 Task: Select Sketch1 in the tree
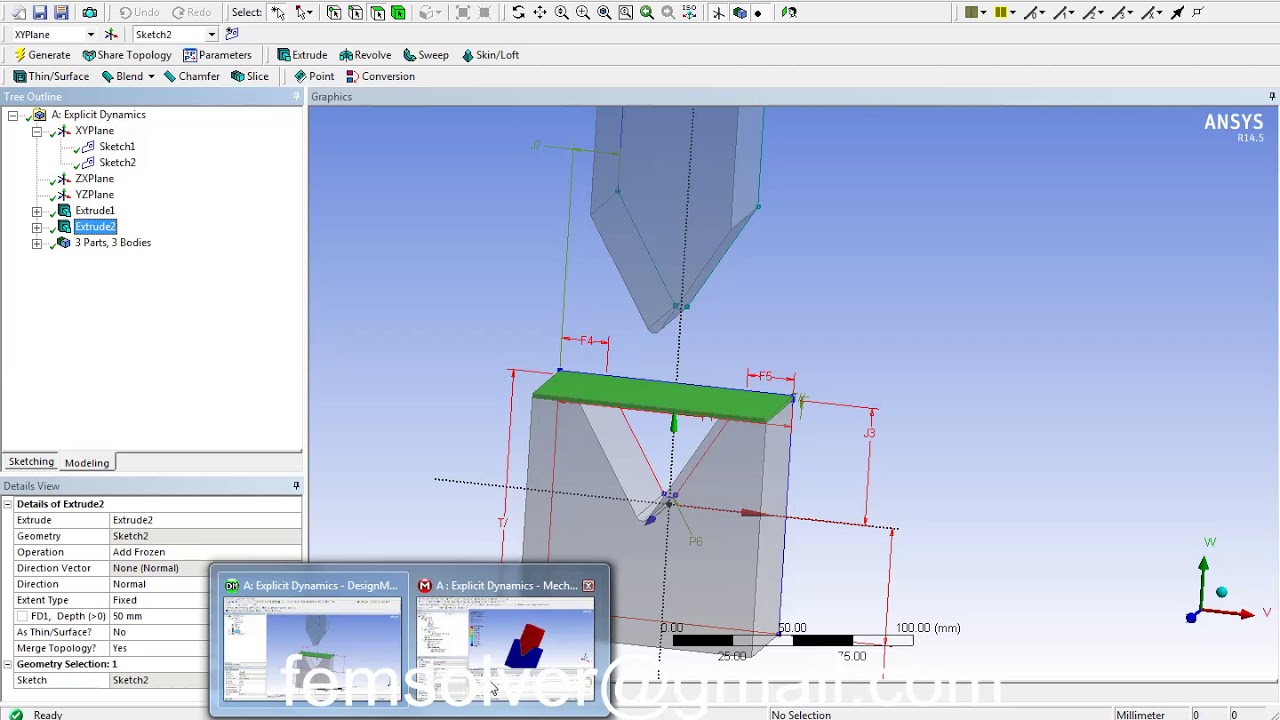[116, 147]
